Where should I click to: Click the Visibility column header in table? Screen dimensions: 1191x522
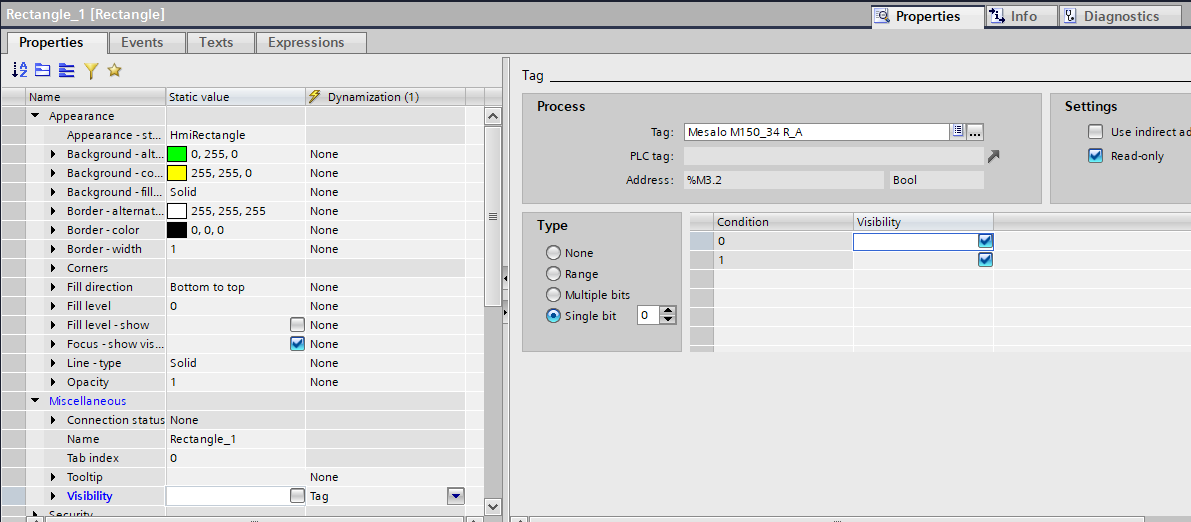click(x=923, y=222)
